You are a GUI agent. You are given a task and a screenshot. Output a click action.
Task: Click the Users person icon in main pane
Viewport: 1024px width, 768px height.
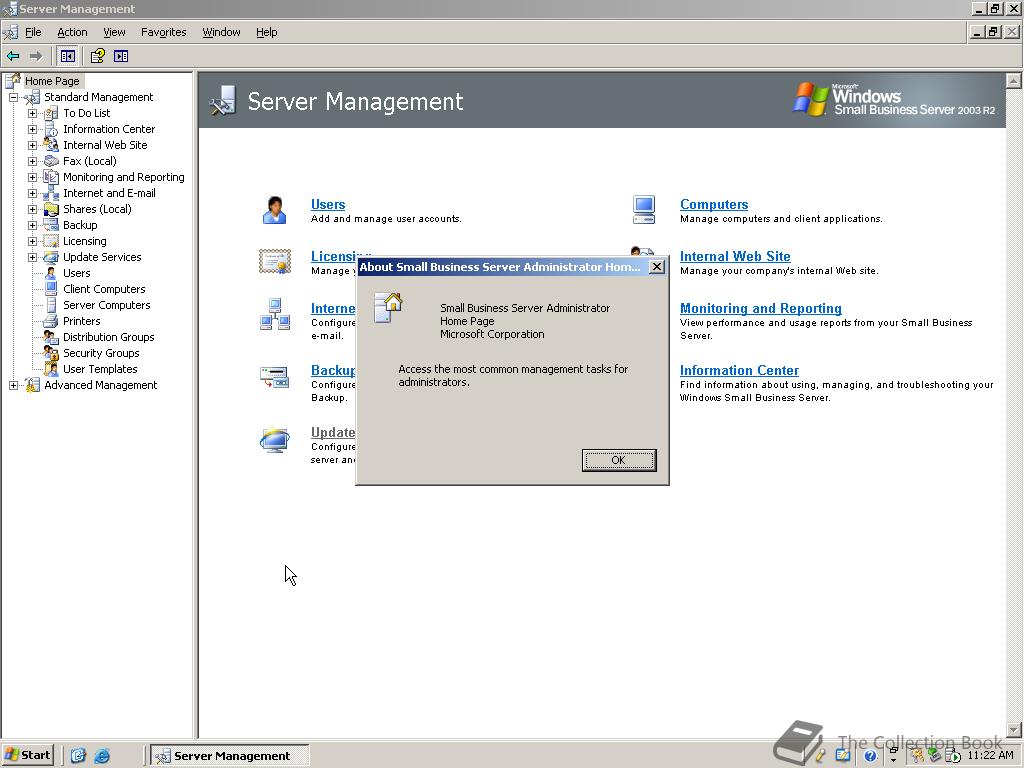(x=274, y=210)
